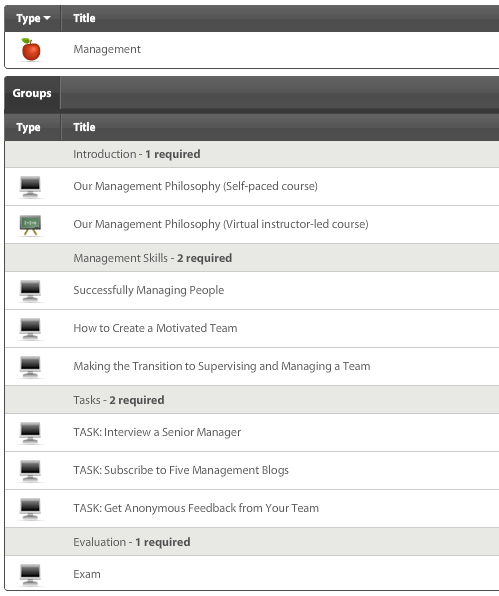Open TASK: Subscribe to Five Management Blogs
This screenshot has height=596, width=499.
click(181, 470)
